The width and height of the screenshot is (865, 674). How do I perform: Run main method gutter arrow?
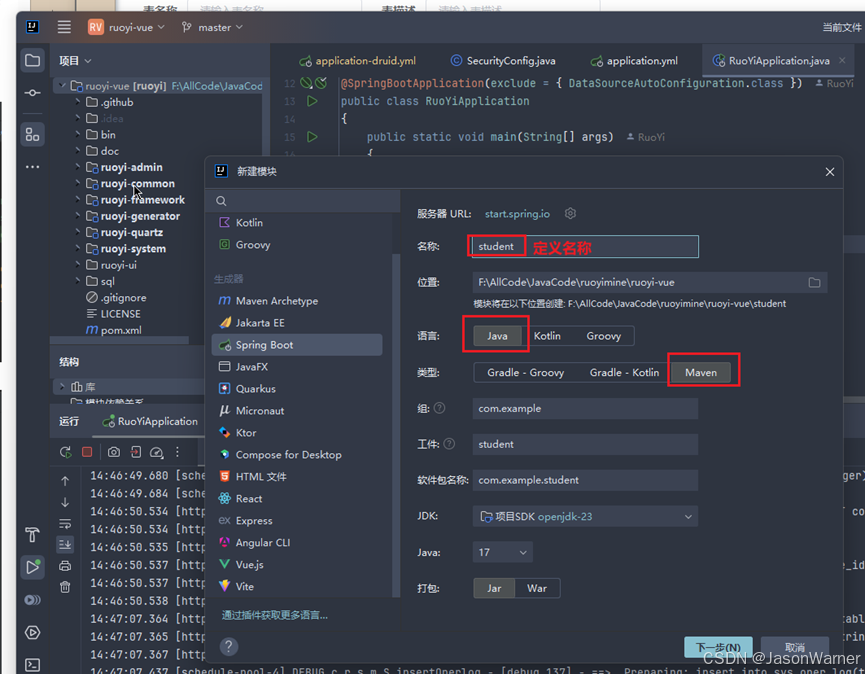point(312,136)
